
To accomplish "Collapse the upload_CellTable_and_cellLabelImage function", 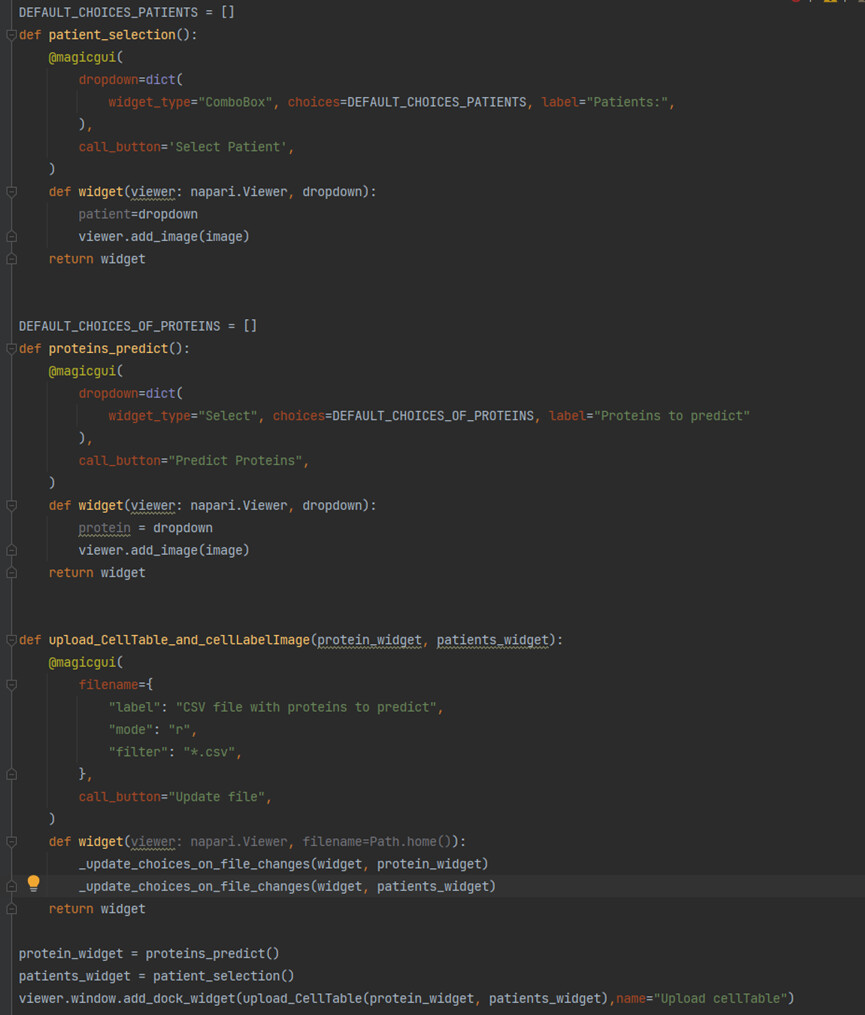I will click(x=11, y=639).
